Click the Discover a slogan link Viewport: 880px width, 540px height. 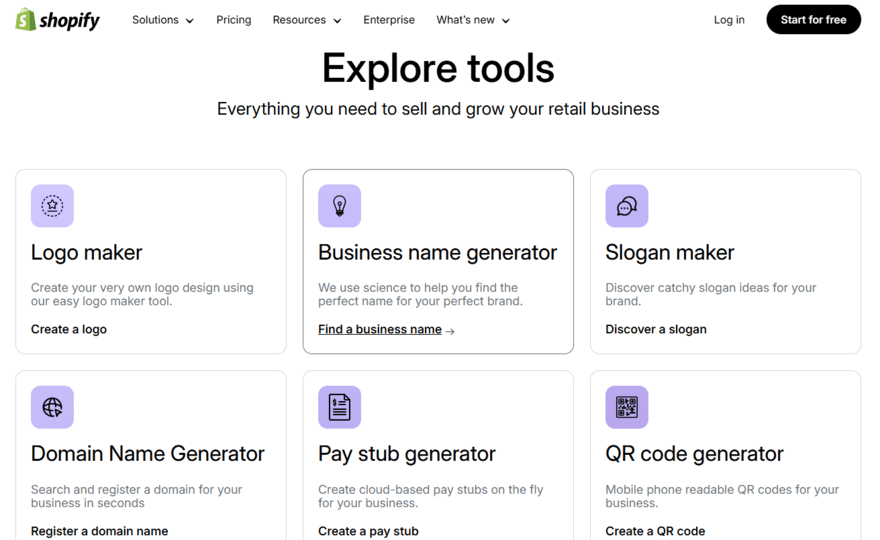pos(656,330)
